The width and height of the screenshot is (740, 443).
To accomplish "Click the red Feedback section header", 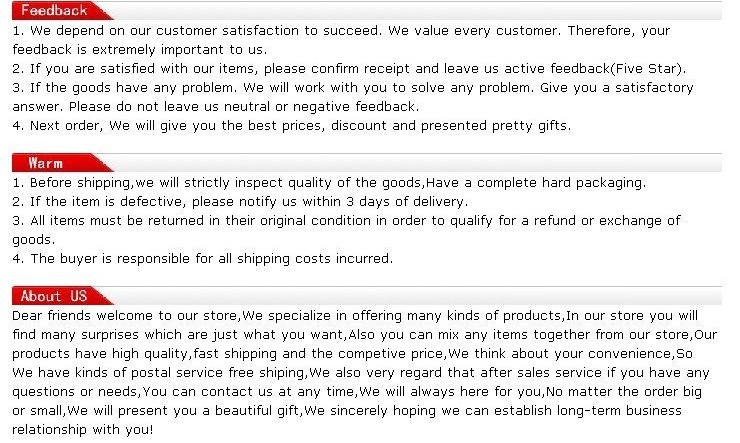I will (60, 10).
